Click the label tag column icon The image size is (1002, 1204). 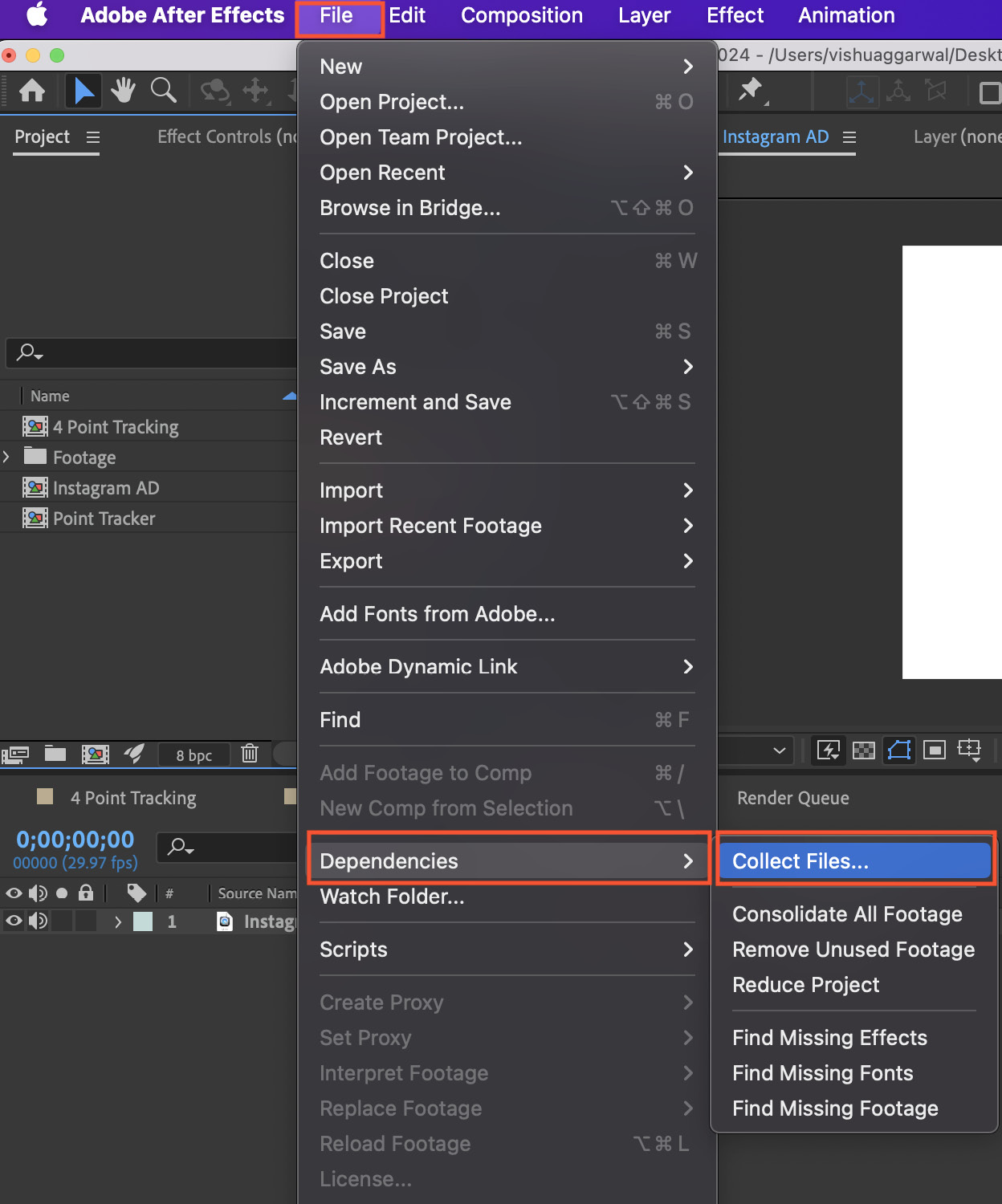[x=136, y=893]
